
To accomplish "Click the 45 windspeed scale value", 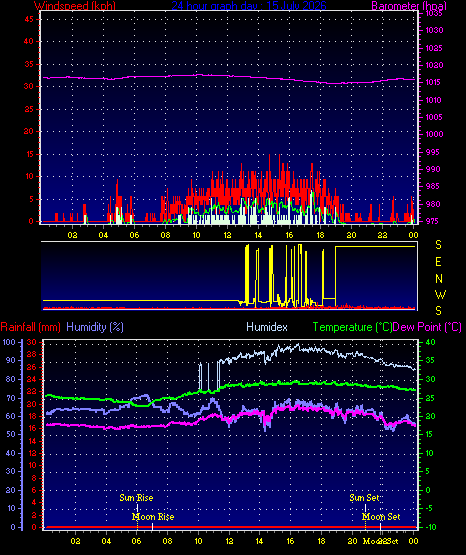I will pyautogui.click(x=29, y=19).
